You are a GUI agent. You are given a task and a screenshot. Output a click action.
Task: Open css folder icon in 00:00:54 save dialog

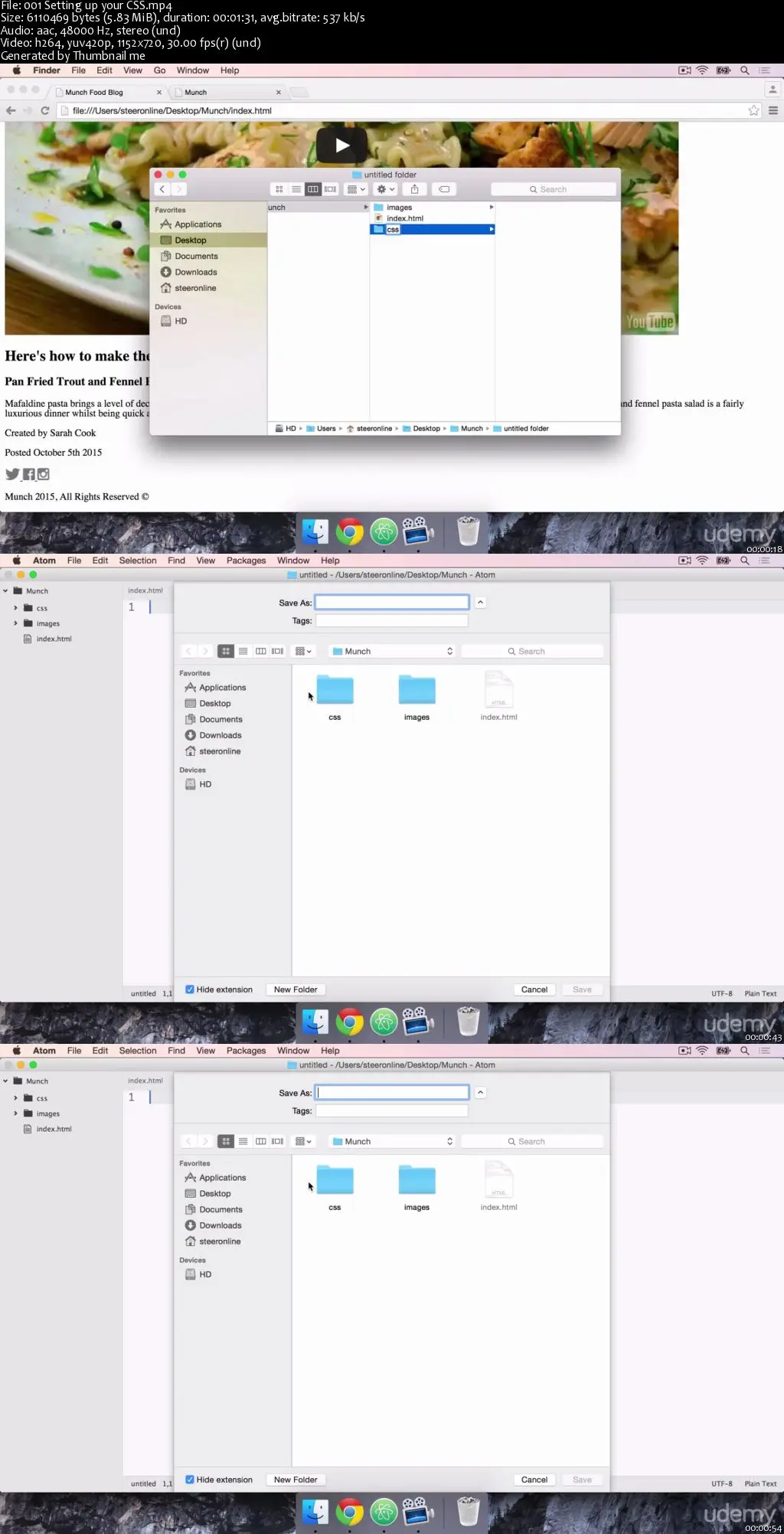click(x=335, y=1180)
